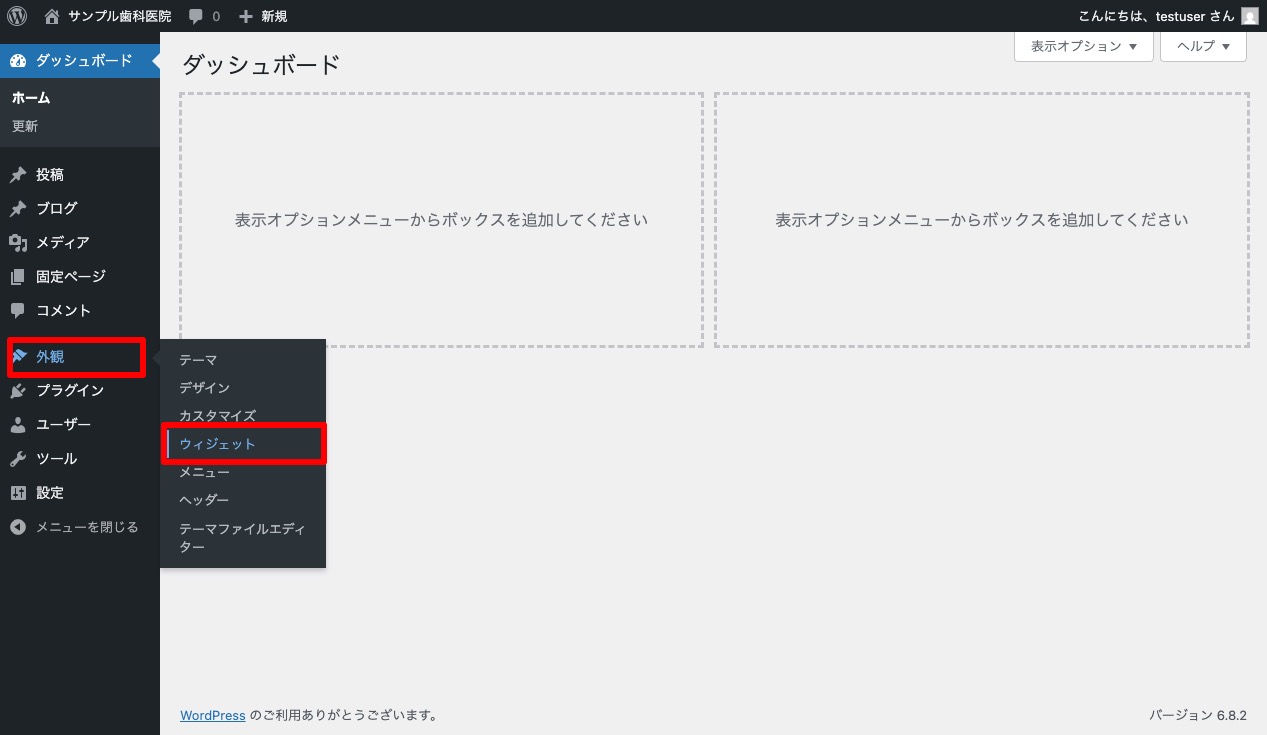This screenshot has width=1267, height=735.
Task: Open the WordPress logo menu
Action: [16, 15]
